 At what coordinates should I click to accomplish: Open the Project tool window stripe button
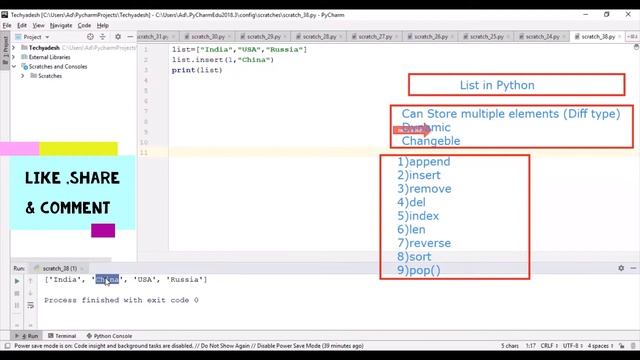point(5,50)
